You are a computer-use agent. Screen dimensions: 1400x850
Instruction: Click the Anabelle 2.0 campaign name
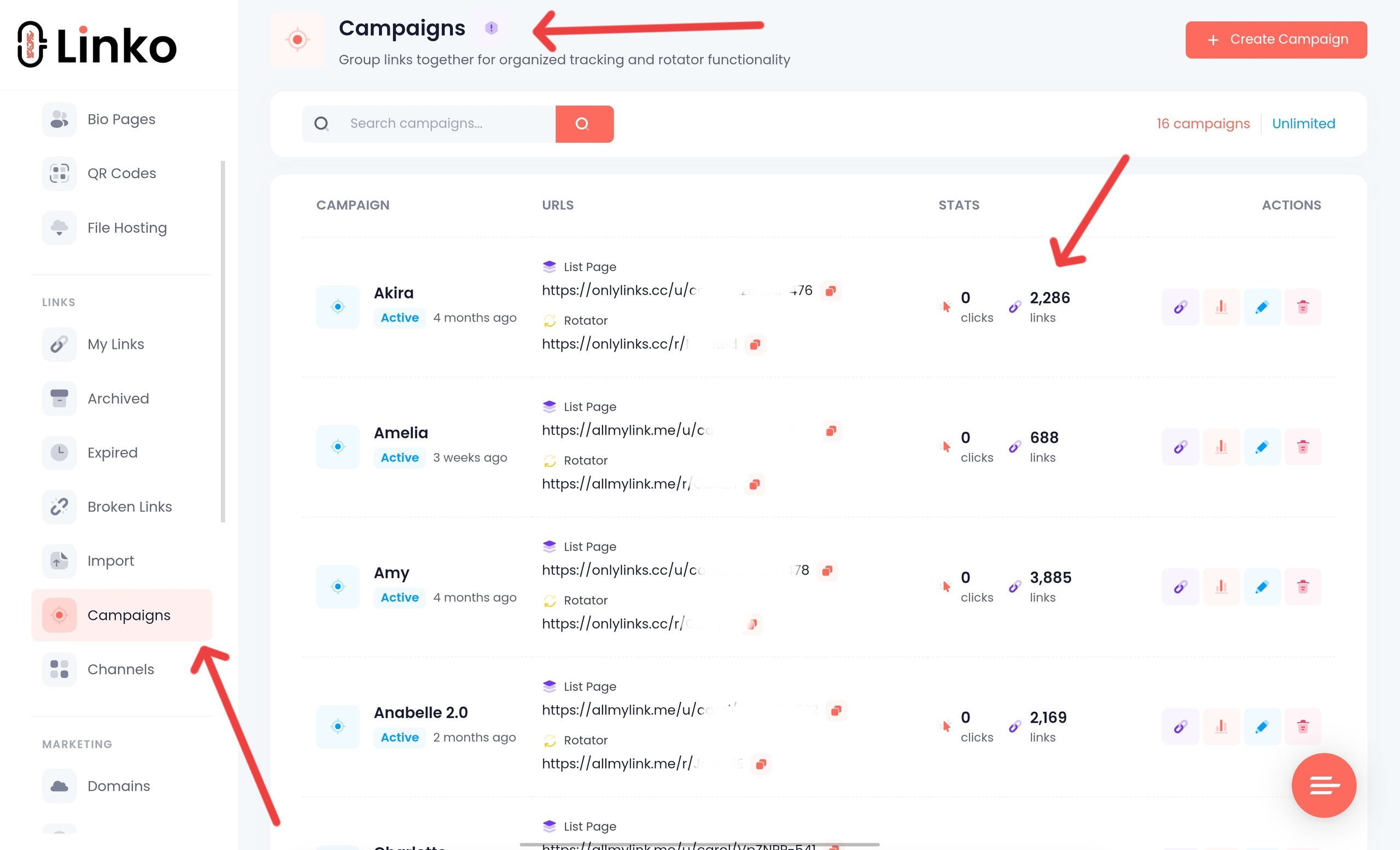pos(421,713)
